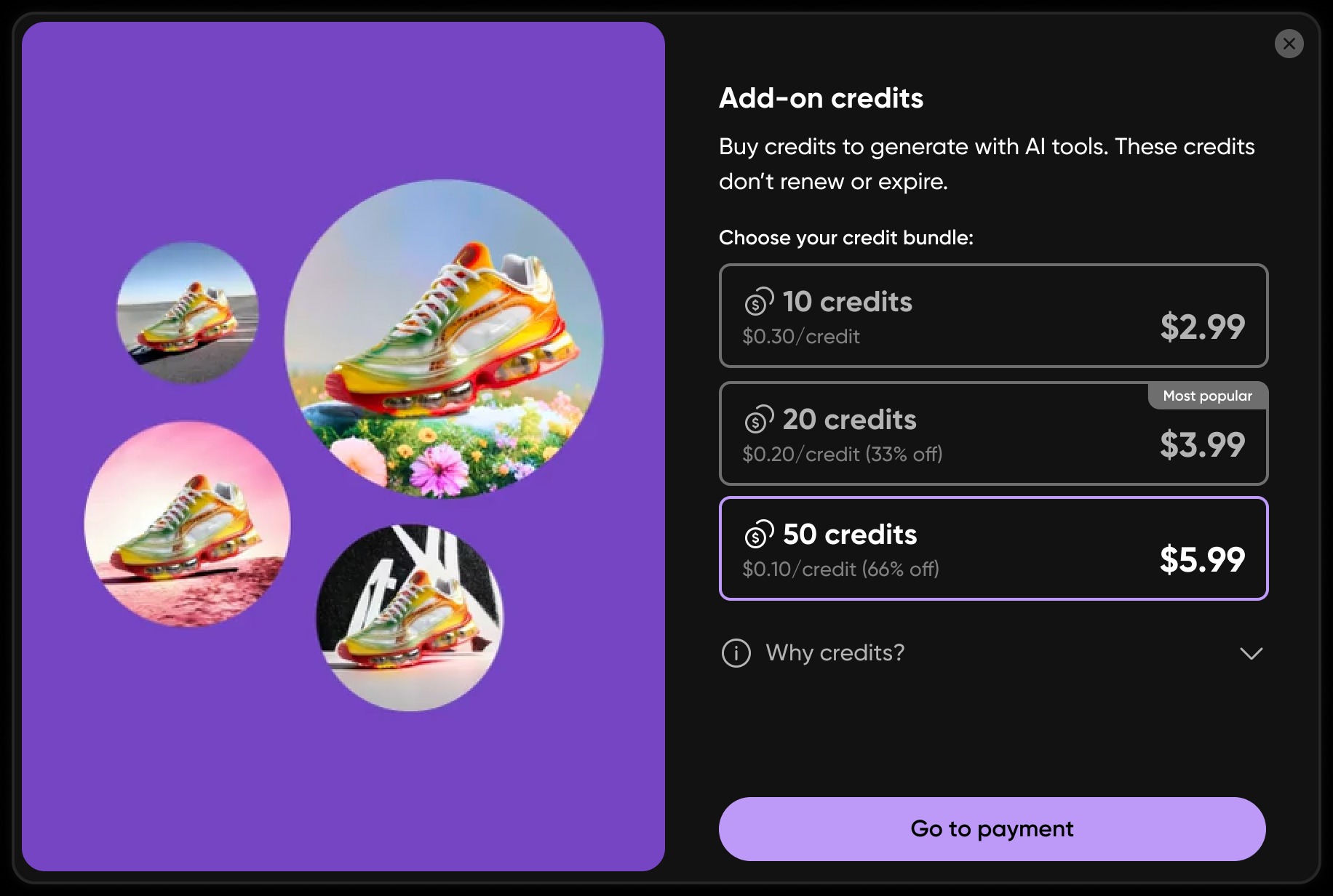Select the 20 credits bundle option
The width and height of the screenshot is (1333, 896).
pyautogui.click(x=993, y=433)
